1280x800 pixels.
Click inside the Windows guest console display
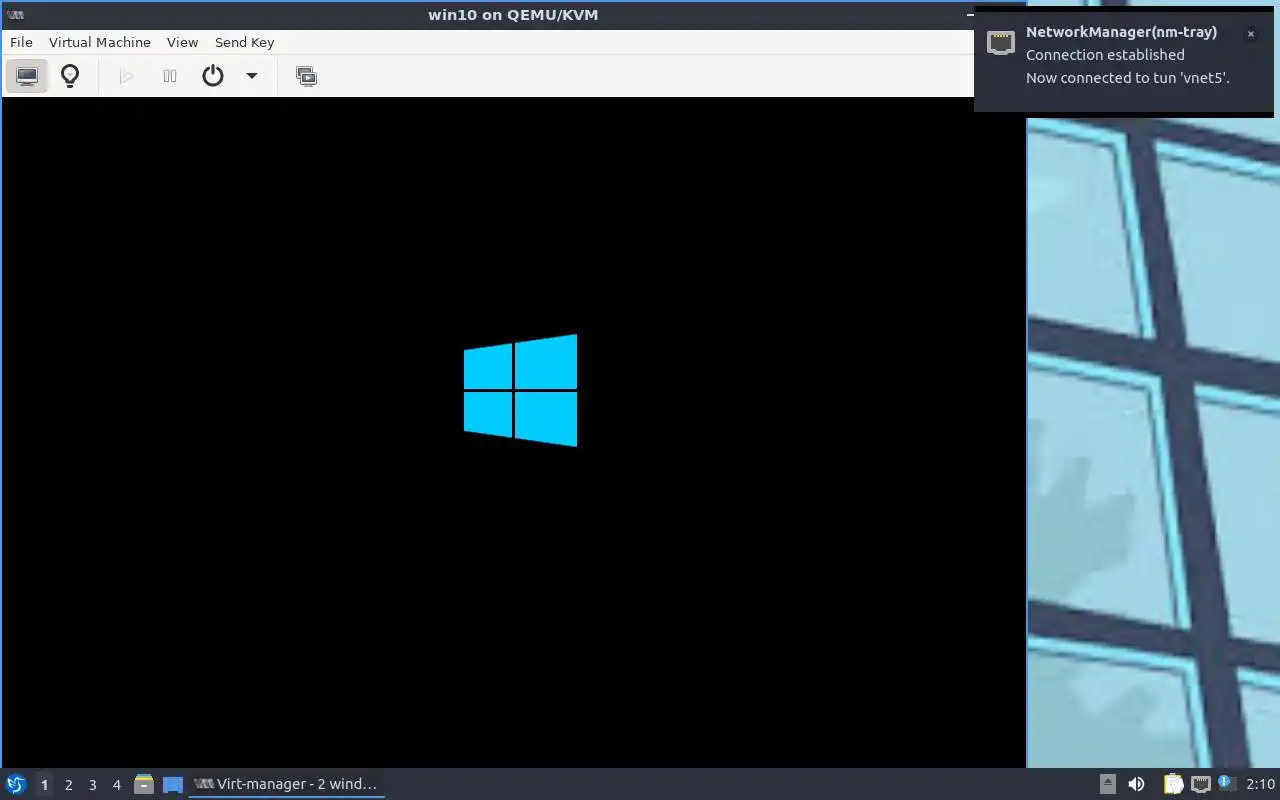(514, 432)
